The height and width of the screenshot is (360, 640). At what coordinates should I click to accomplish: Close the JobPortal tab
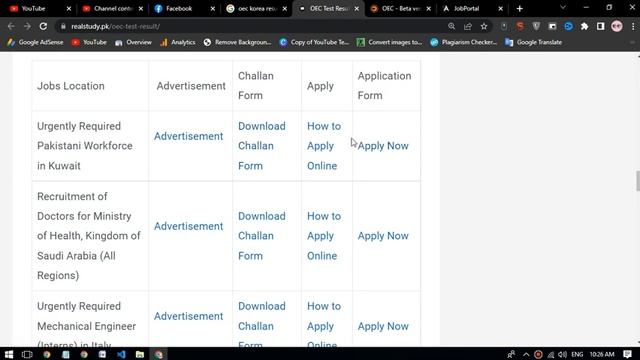point(500,9)
